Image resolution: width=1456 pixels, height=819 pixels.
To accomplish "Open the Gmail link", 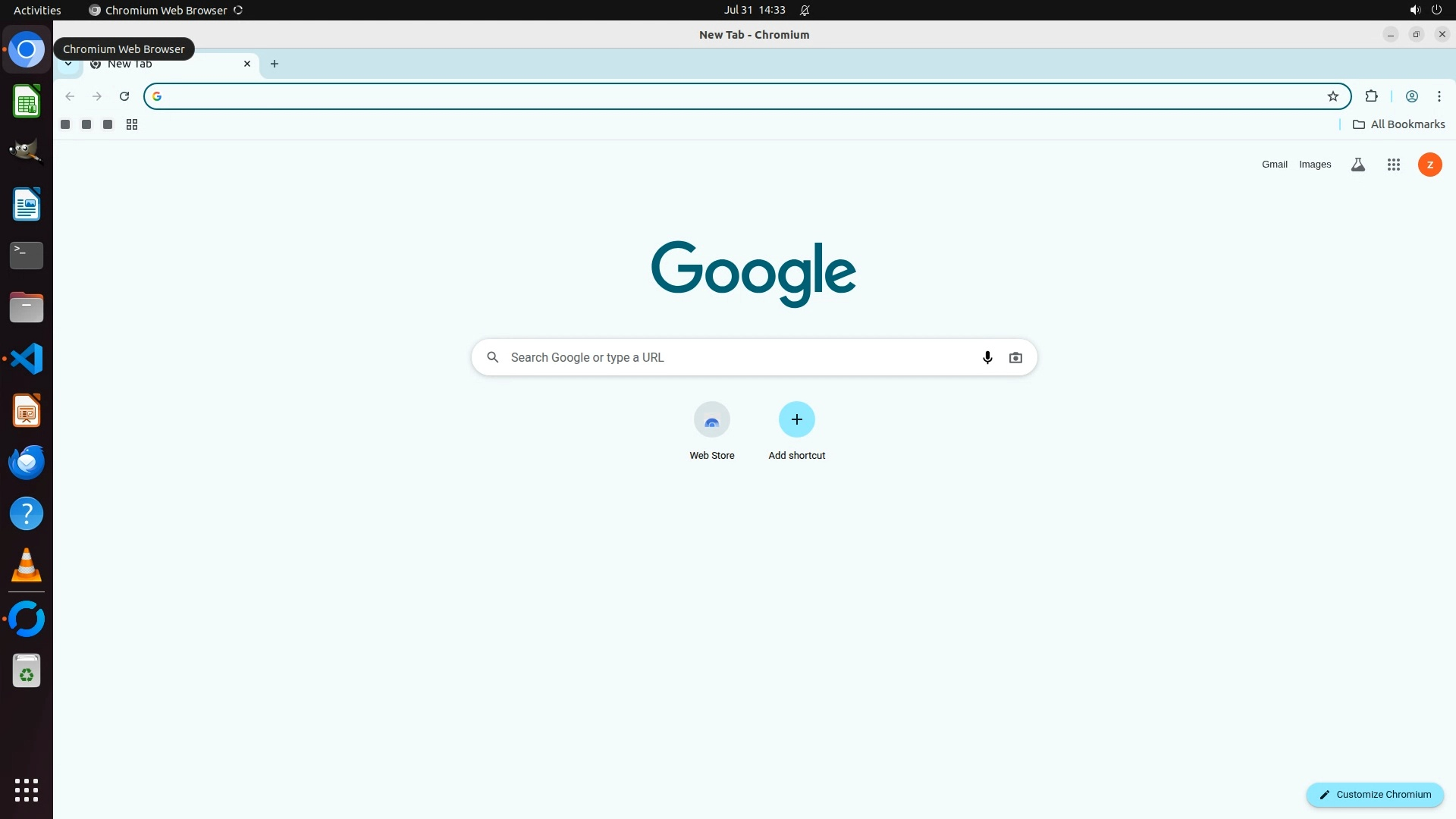I will click(1274, 165).
